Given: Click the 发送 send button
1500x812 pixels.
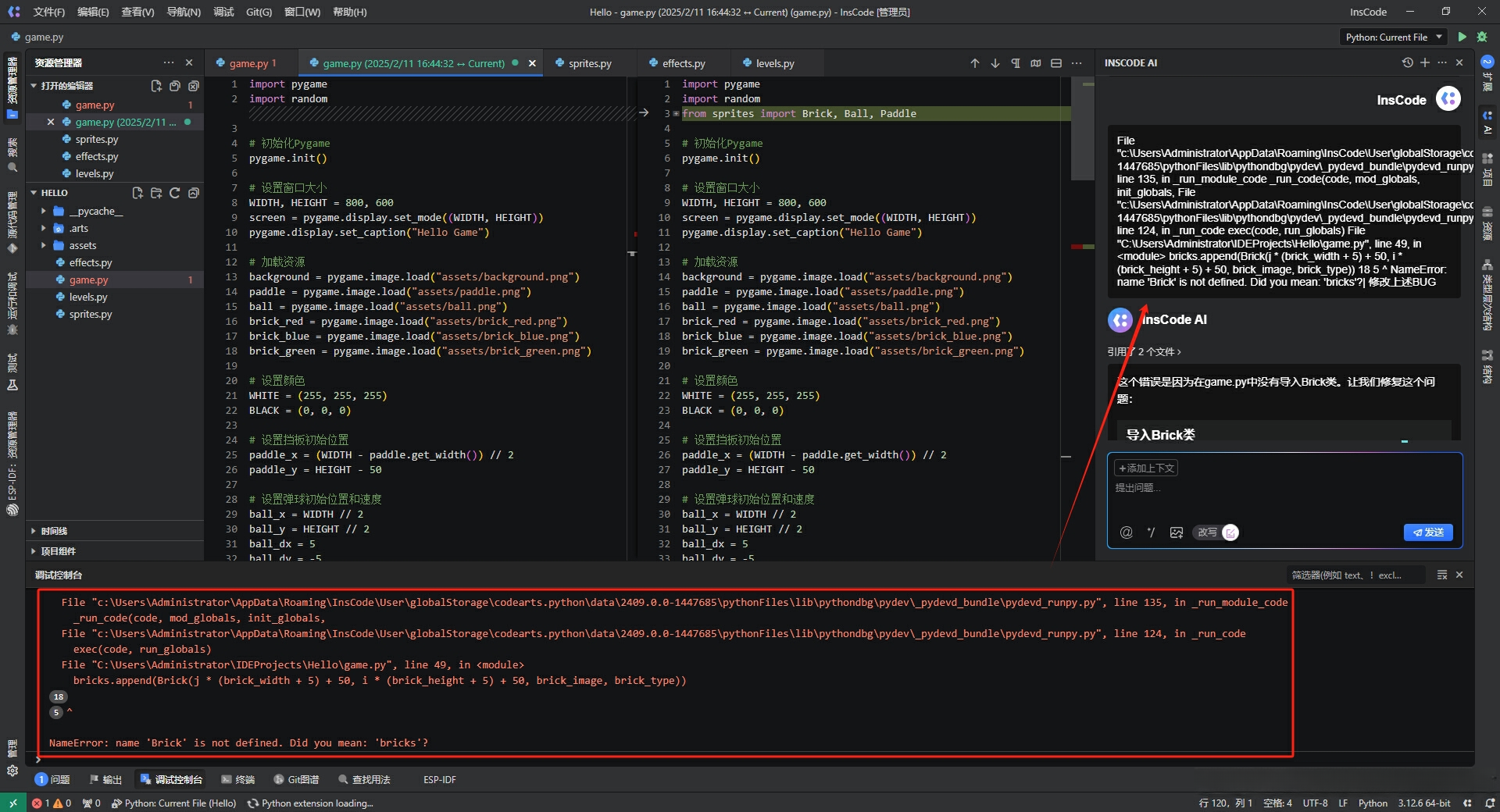Looking at the screenshot, I should [1427, 532].
